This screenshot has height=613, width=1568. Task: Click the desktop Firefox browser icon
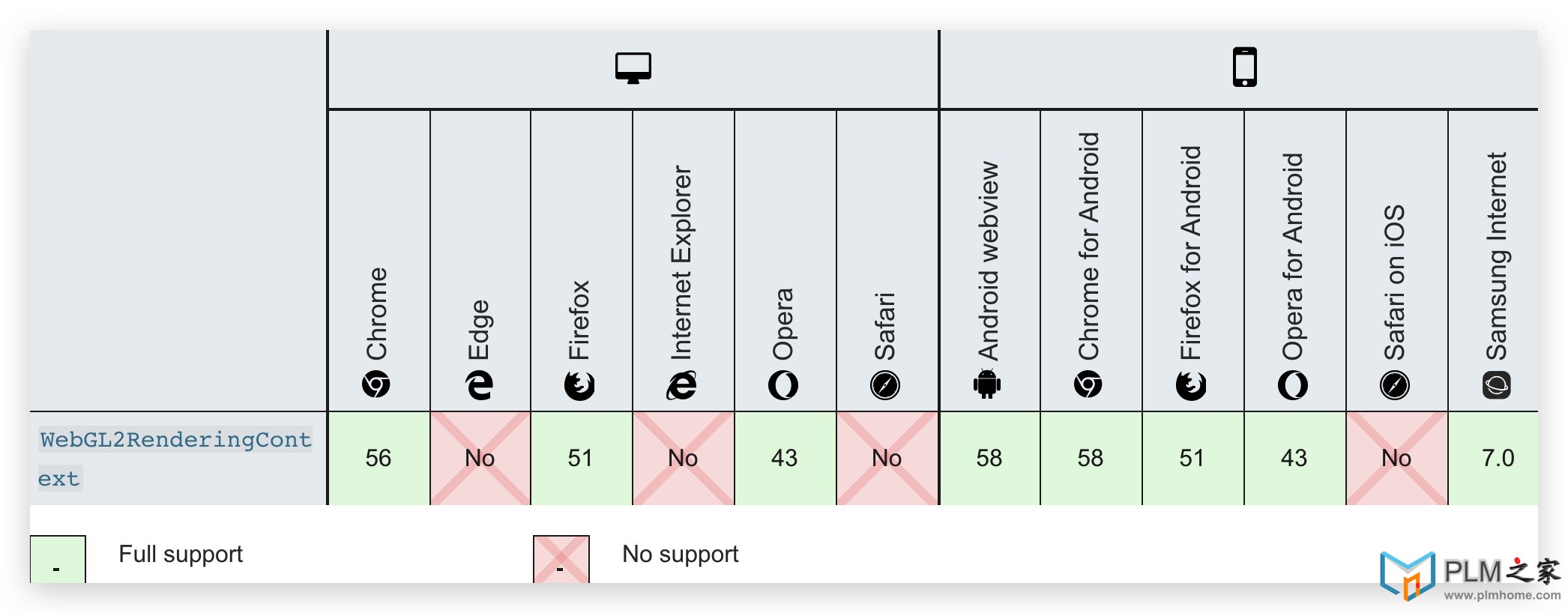pos(579,385)
